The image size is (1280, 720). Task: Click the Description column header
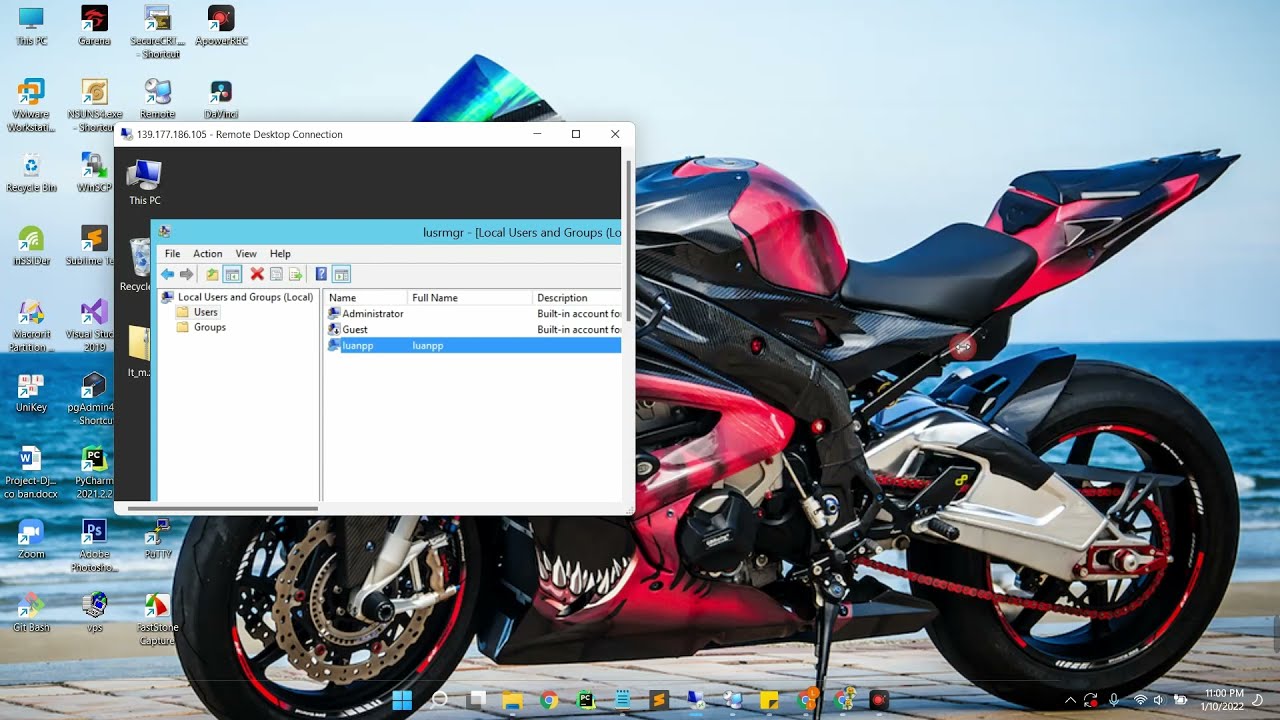point(577,298)
